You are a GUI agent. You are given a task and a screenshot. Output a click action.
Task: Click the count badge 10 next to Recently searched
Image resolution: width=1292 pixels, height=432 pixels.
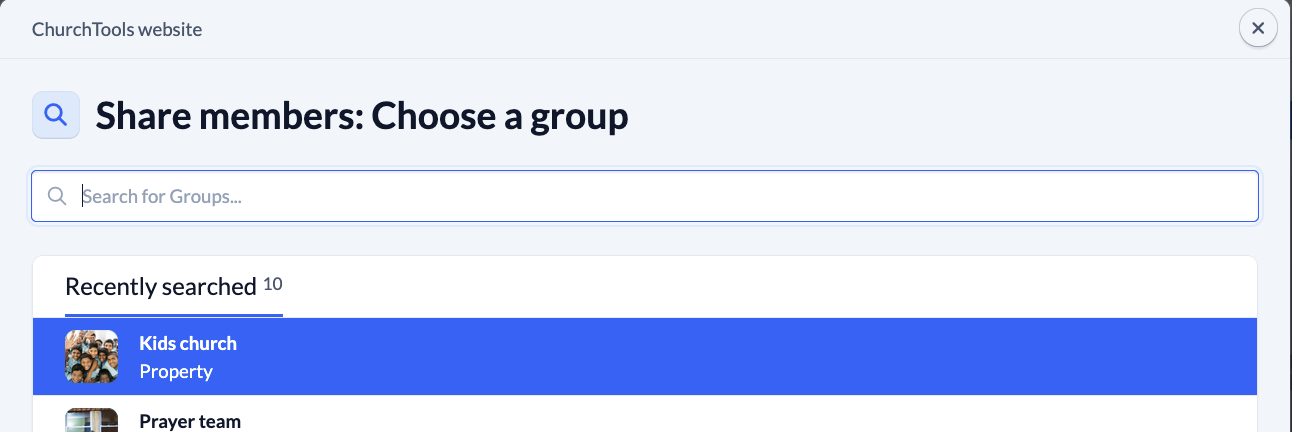tap(273, 284)
